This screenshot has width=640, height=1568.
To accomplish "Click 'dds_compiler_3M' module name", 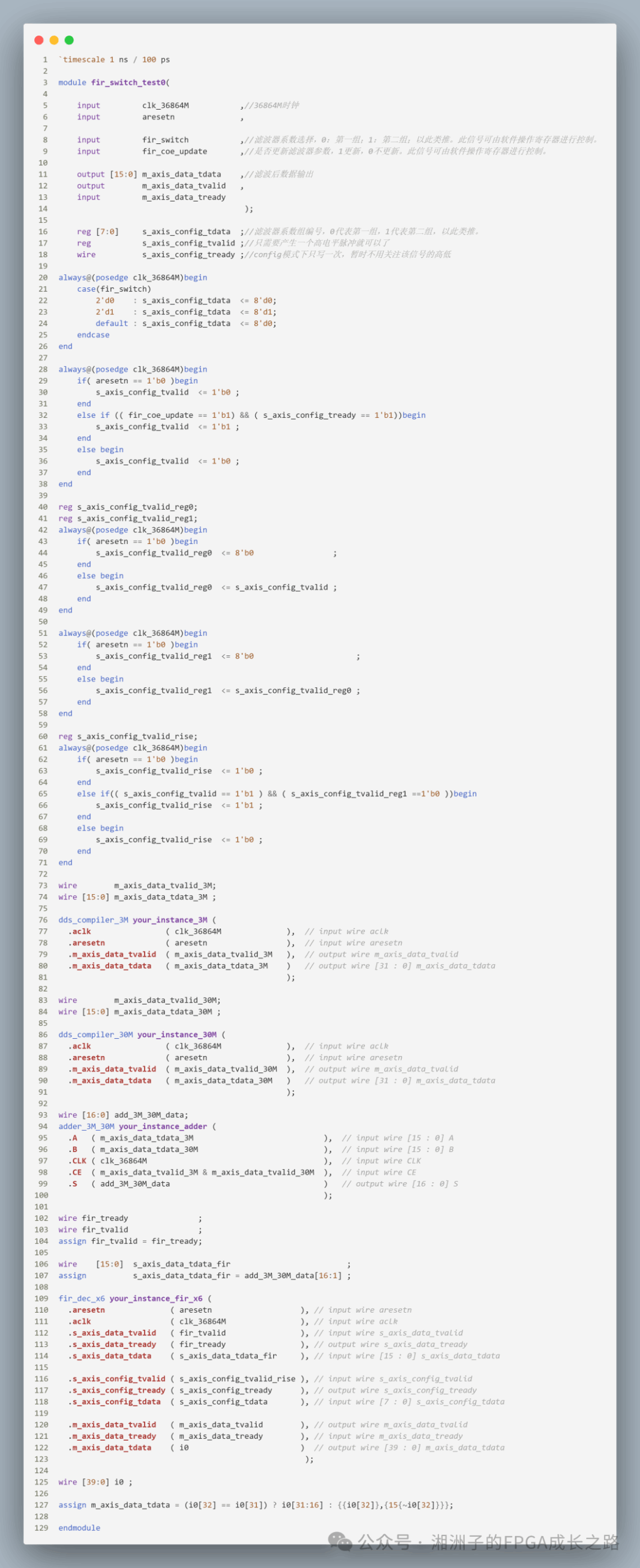I will click(x=93, y=920).
